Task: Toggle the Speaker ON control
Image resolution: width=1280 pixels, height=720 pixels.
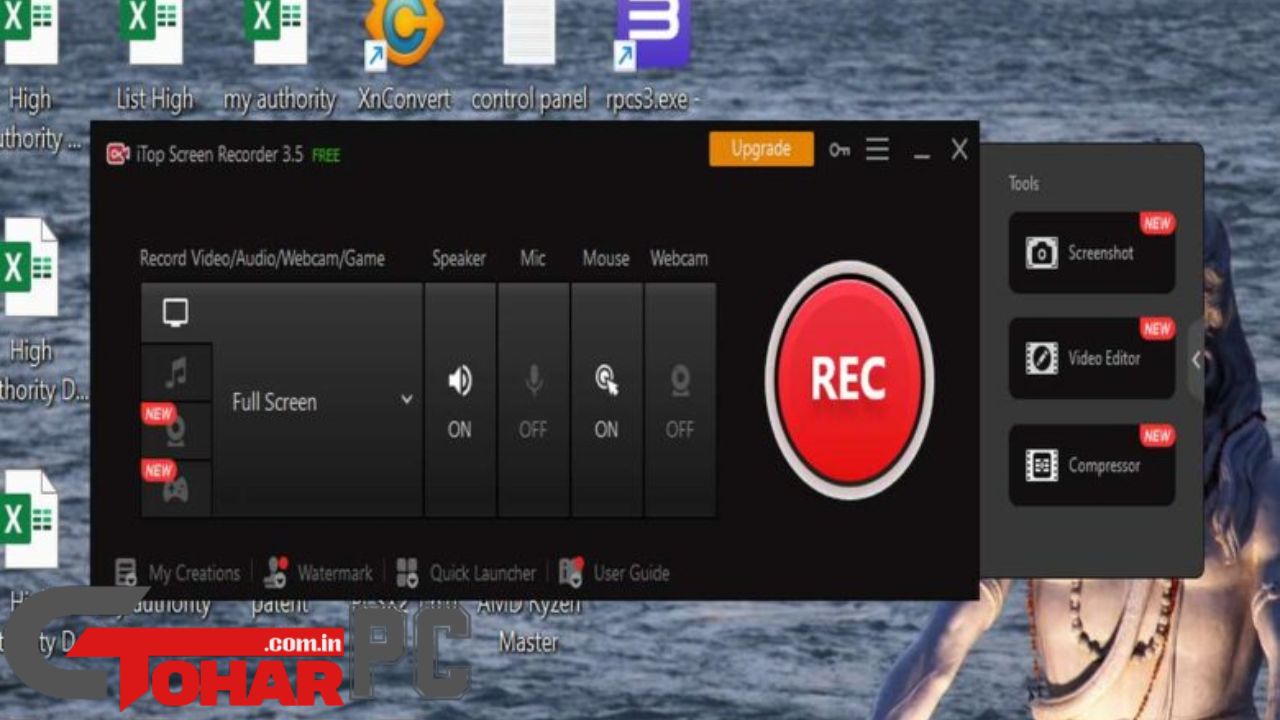Action: coord(460,400)
